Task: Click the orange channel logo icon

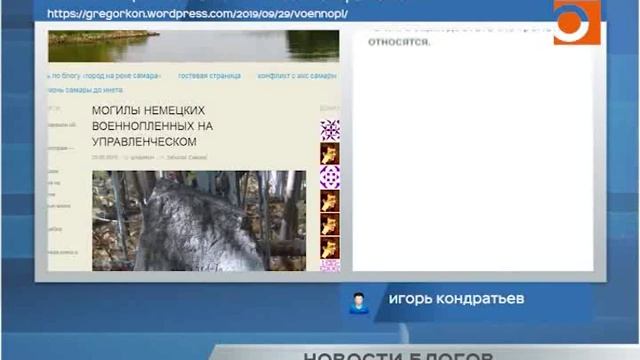Action: click(577, 22)
